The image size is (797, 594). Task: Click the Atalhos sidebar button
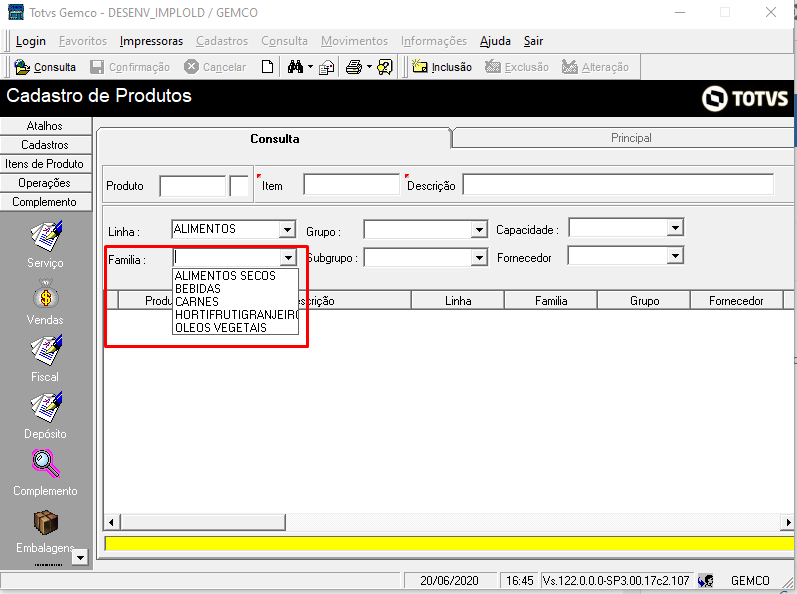[46, 126]
